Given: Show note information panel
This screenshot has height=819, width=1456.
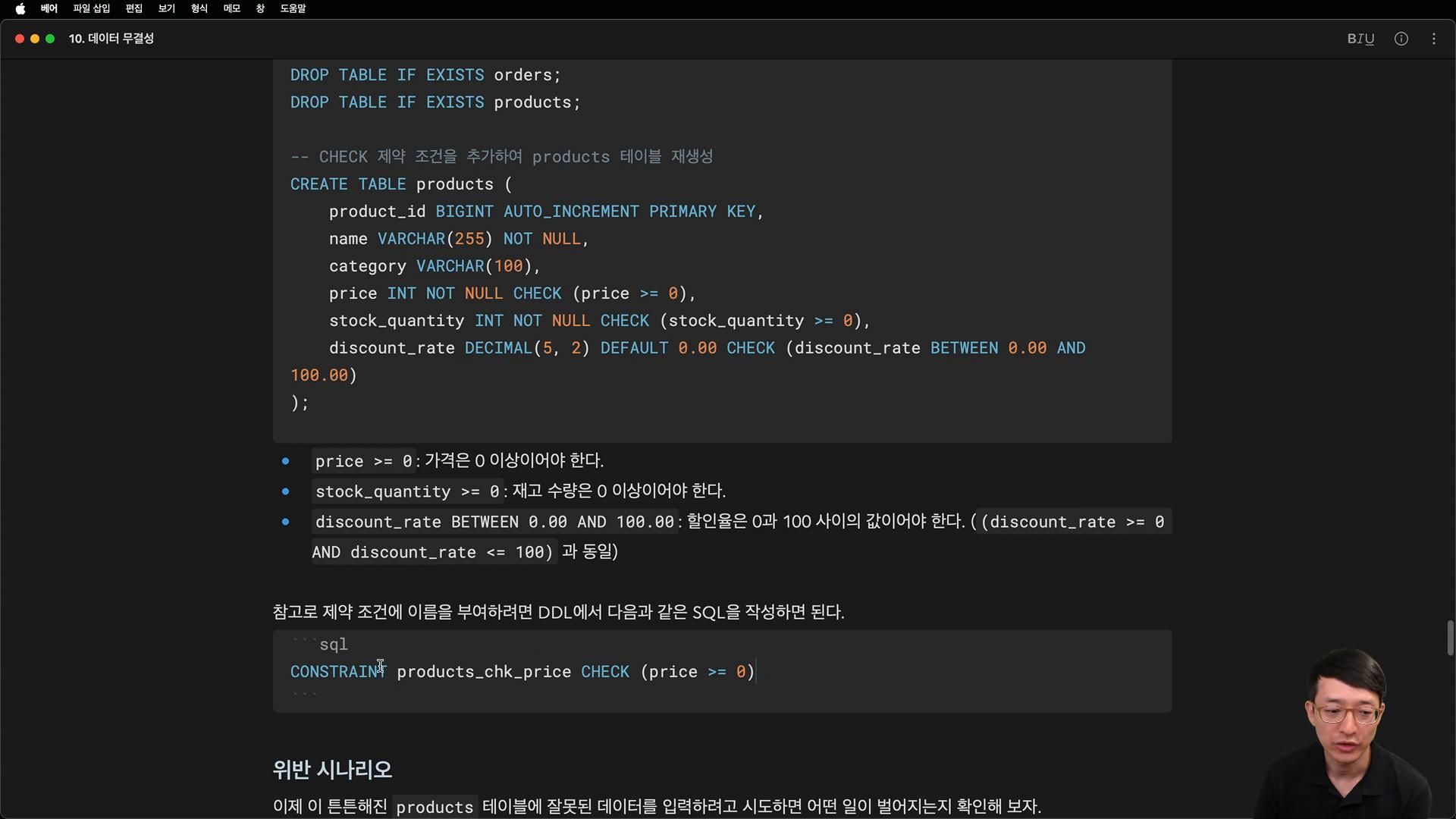Looking at the screenshot, I should tap(1401, 39).
